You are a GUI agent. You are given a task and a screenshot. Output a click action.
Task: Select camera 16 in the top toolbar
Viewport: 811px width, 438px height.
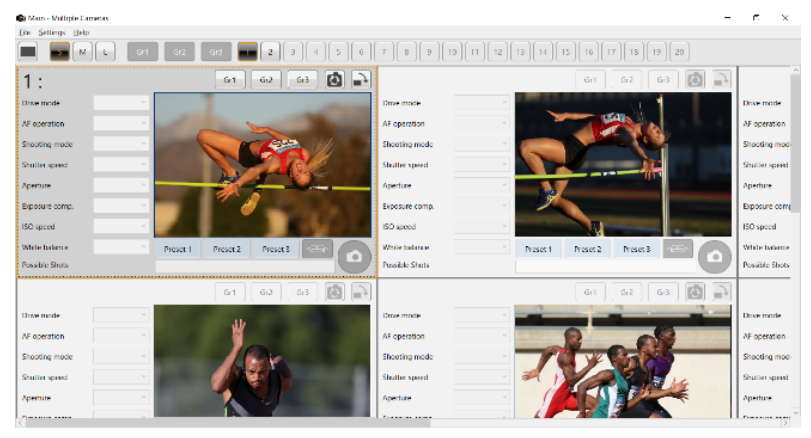[589, 52]
